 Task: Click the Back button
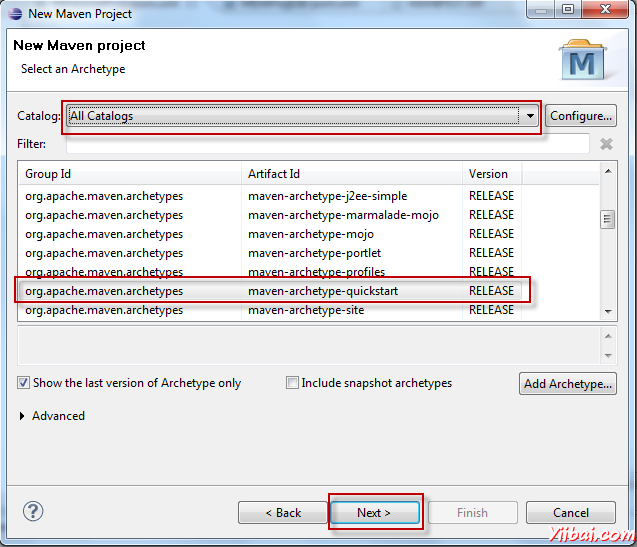pos(283,513)
